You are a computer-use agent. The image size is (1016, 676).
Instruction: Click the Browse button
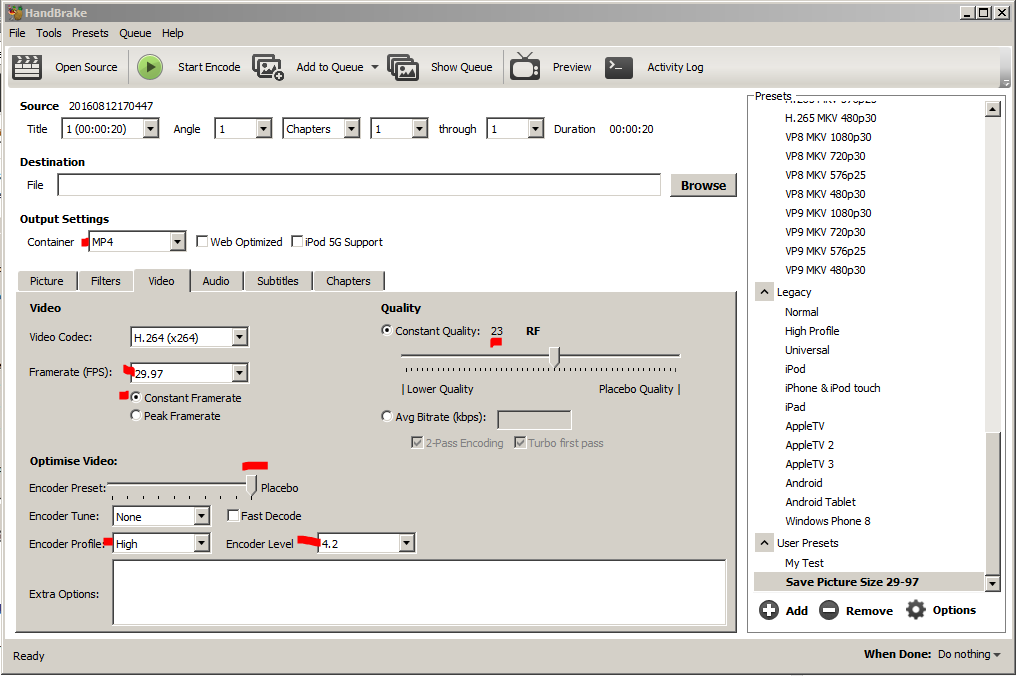click(x=703, y=185)
